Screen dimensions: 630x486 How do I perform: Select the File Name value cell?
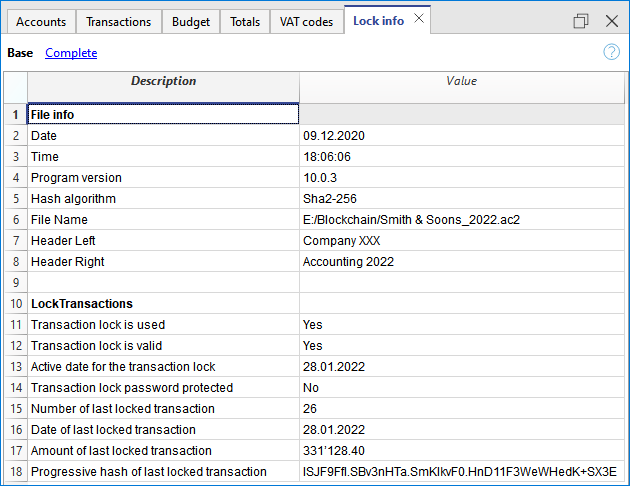click(x=462, y=220)
